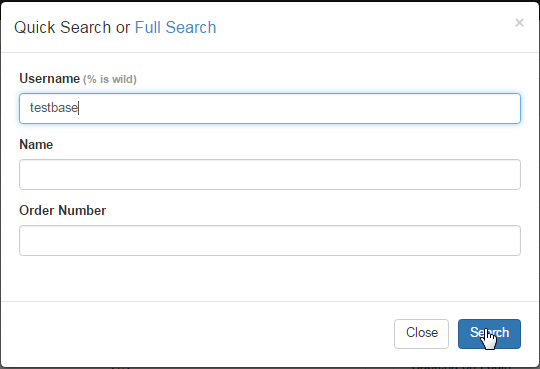
Task: Click the Order Number label
Action: [x=63, y=210]
